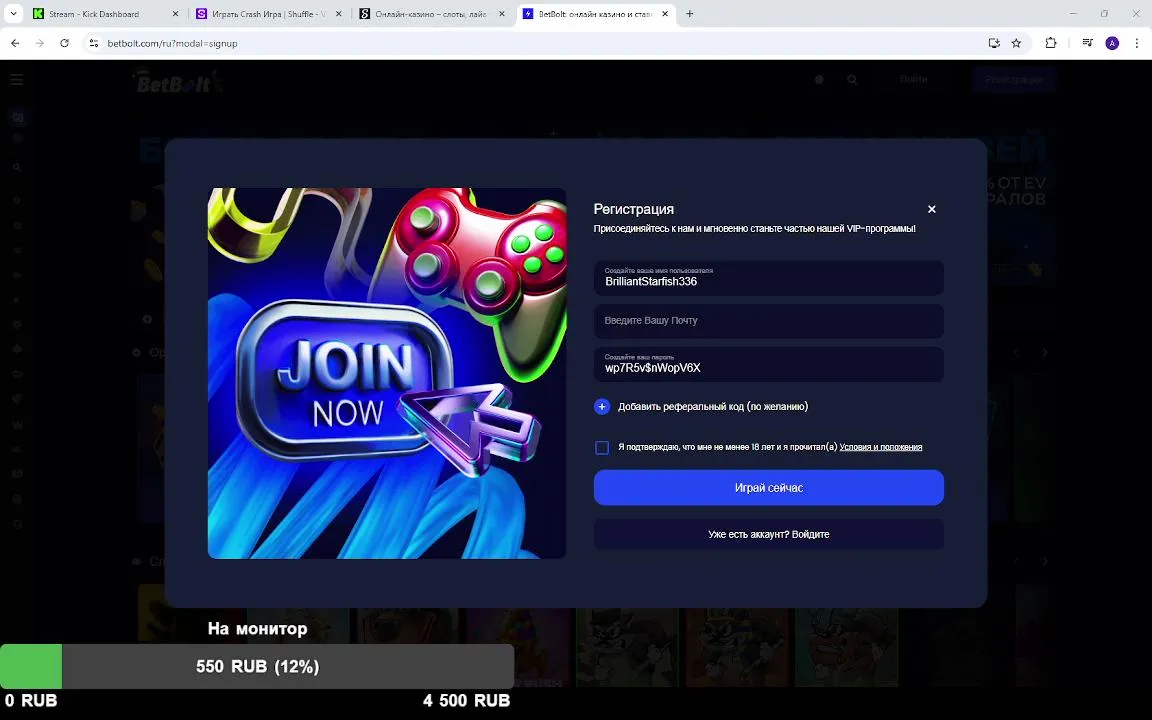Go forward in browser history
Image resolution: width=1152 pixels, height=720 pixels.
40,43
